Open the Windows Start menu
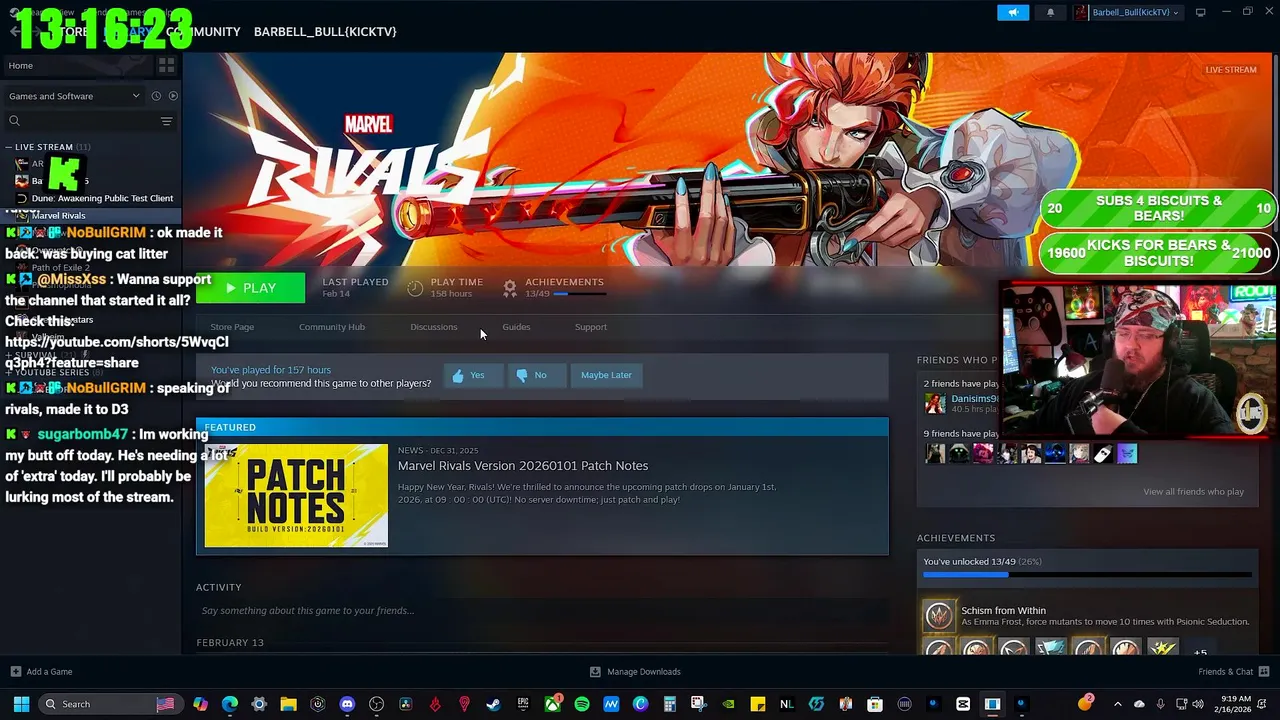 point(21,704)
